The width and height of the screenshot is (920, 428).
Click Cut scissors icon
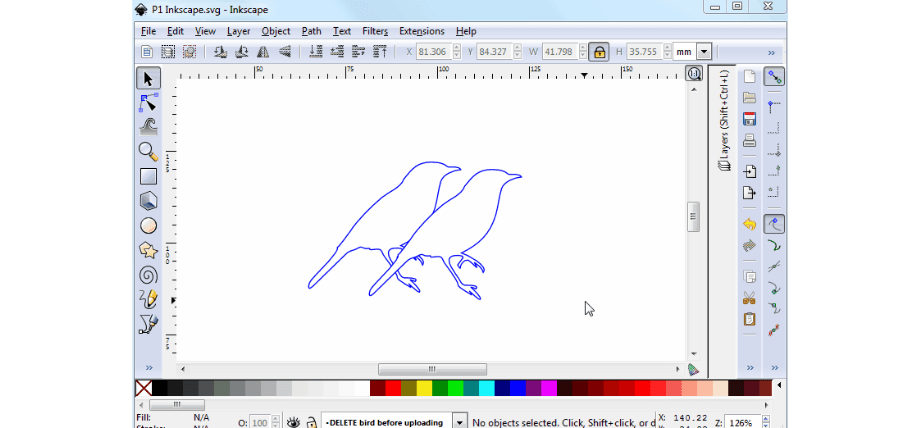749,298
